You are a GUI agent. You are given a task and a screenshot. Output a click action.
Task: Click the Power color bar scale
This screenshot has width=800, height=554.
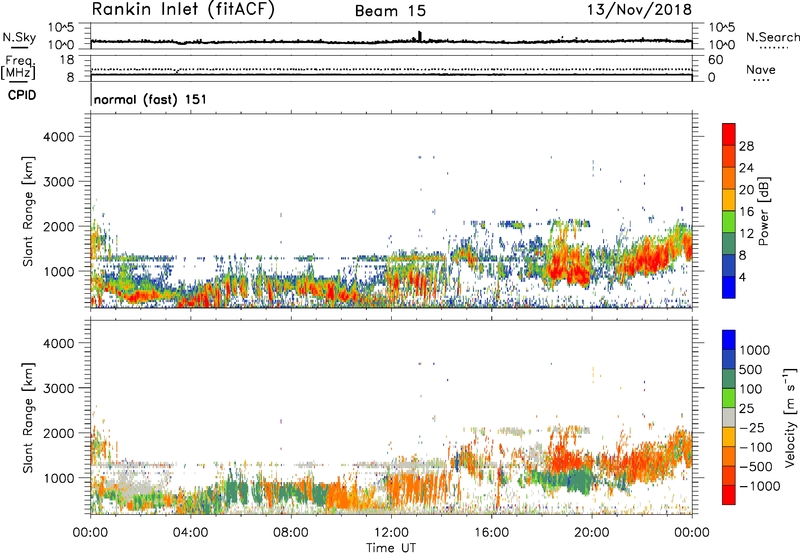[x=729, y=211]
